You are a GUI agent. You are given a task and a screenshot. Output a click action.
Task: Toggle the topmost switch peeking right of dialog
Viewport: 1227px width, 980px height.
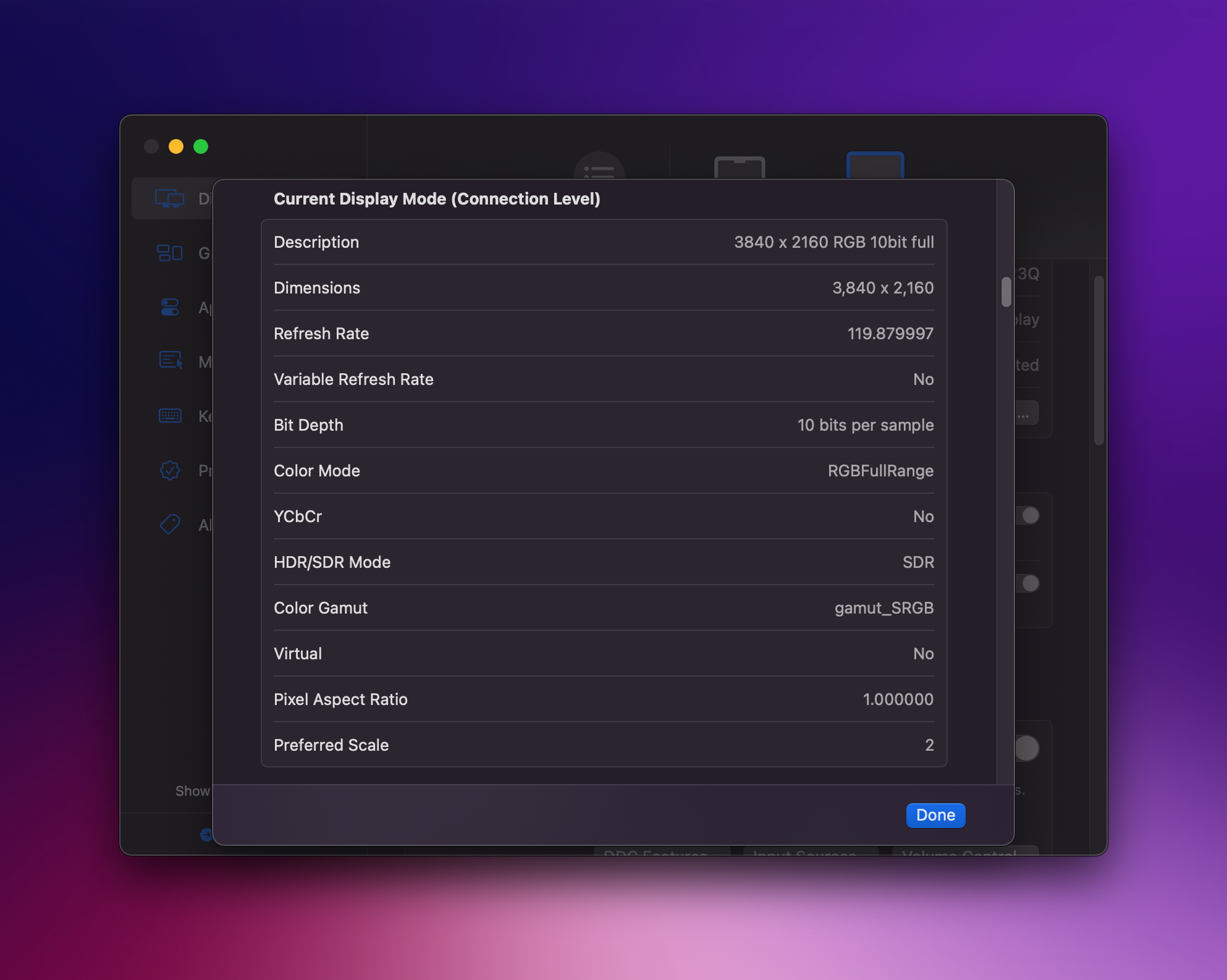[x=1029, y=515]
